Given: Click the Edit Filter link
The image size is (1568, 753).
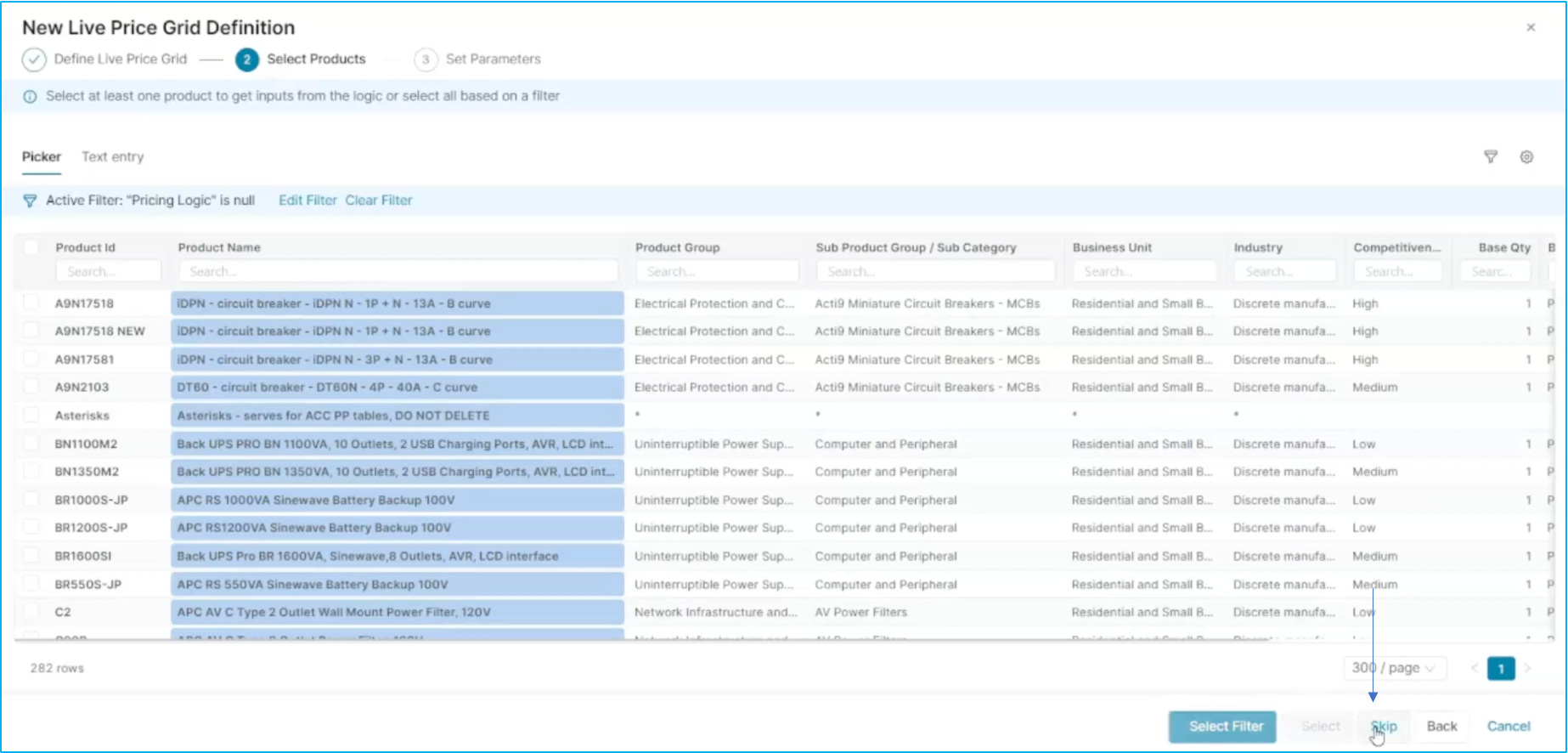Looking at the screenshot, I should [307, 201].
